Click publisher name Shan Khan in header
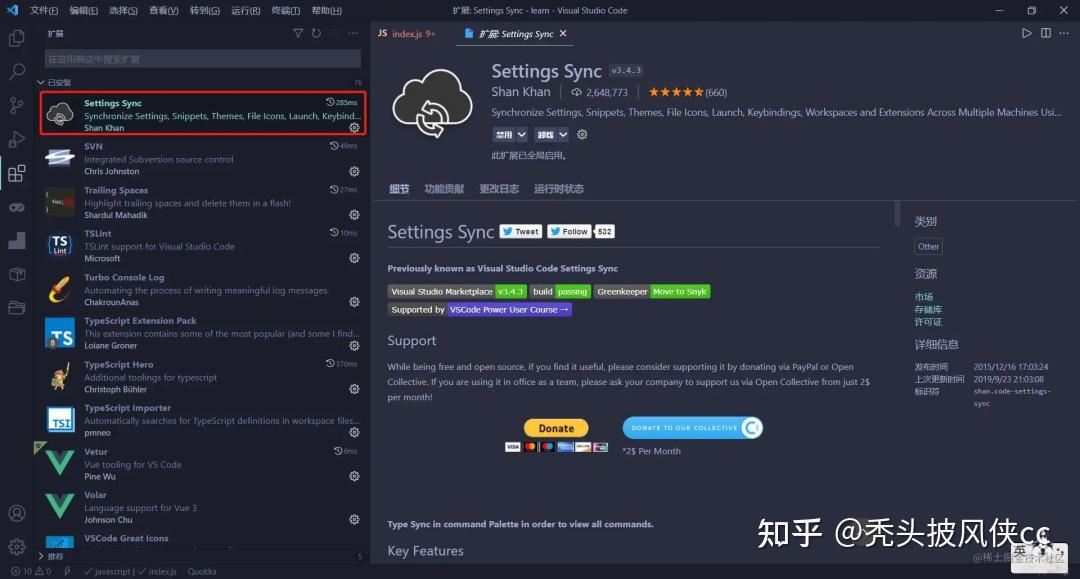1080x579 pixels. pyautogui.click(x=521, y=92)
